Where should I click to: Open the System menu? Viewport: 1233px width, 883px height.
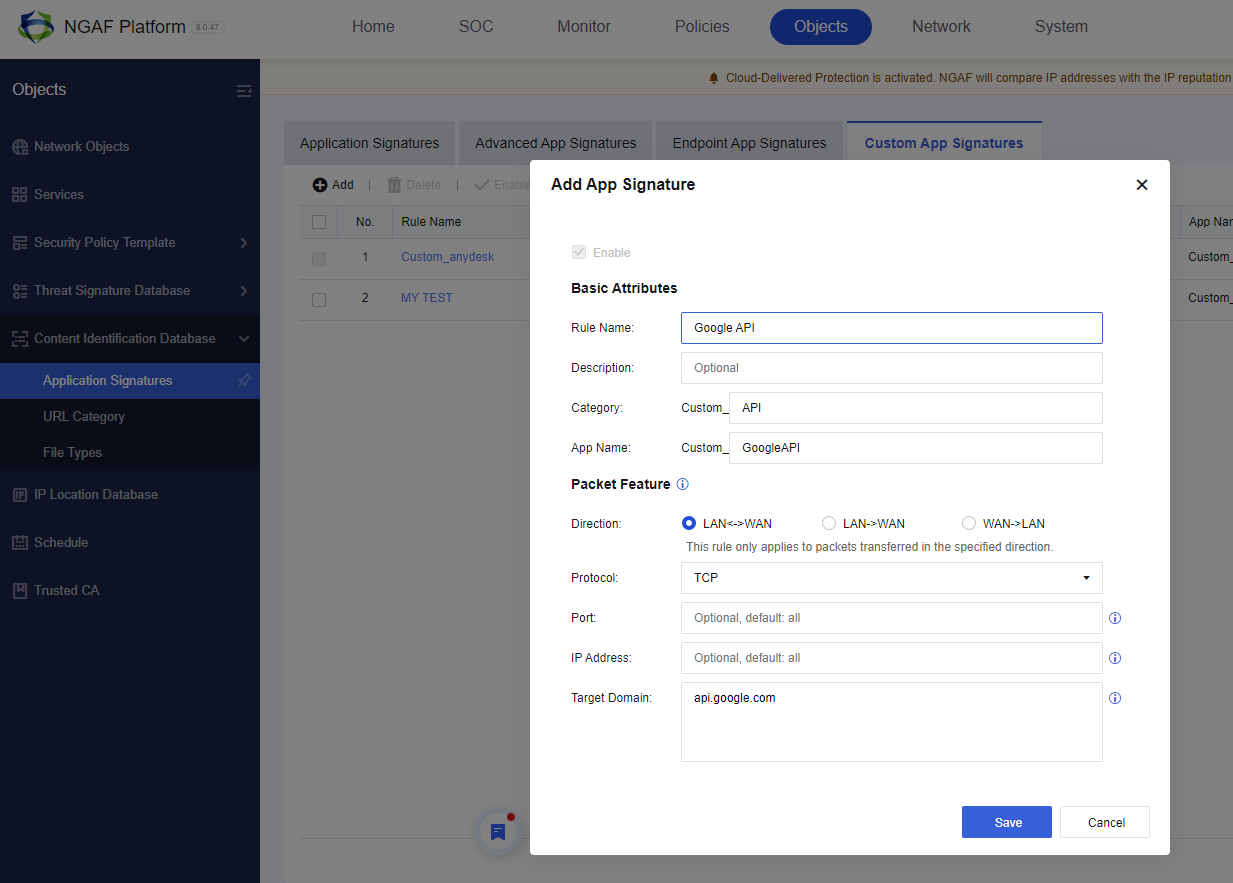point(1061,27)
